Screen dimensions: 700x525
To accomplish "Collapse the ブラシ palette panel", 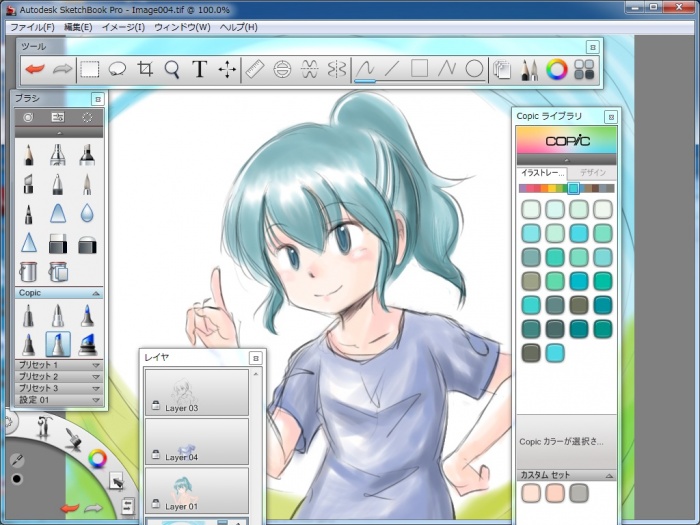I will [x=98, y=99].
